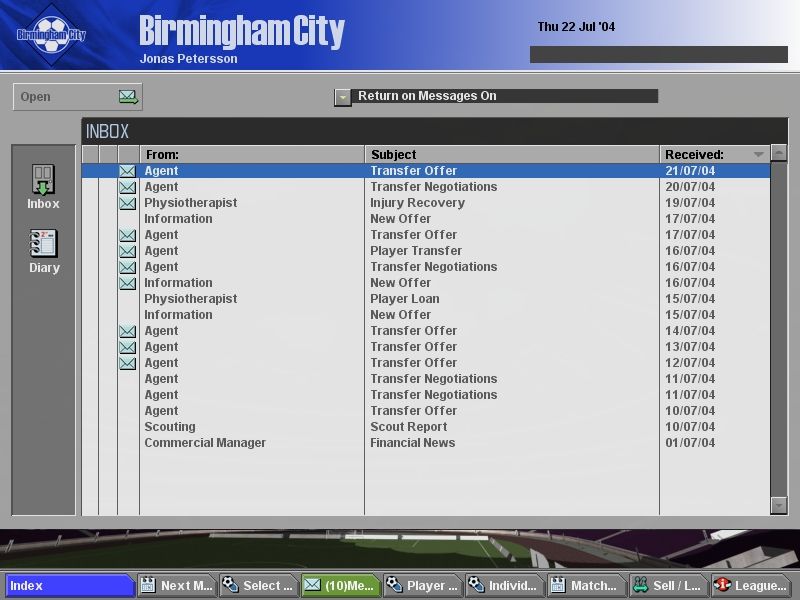Viewport: 800px width, 600px height.
Task: Click envelope icon of 12/07/04 Transfer Offer
Action: point(127,363)
